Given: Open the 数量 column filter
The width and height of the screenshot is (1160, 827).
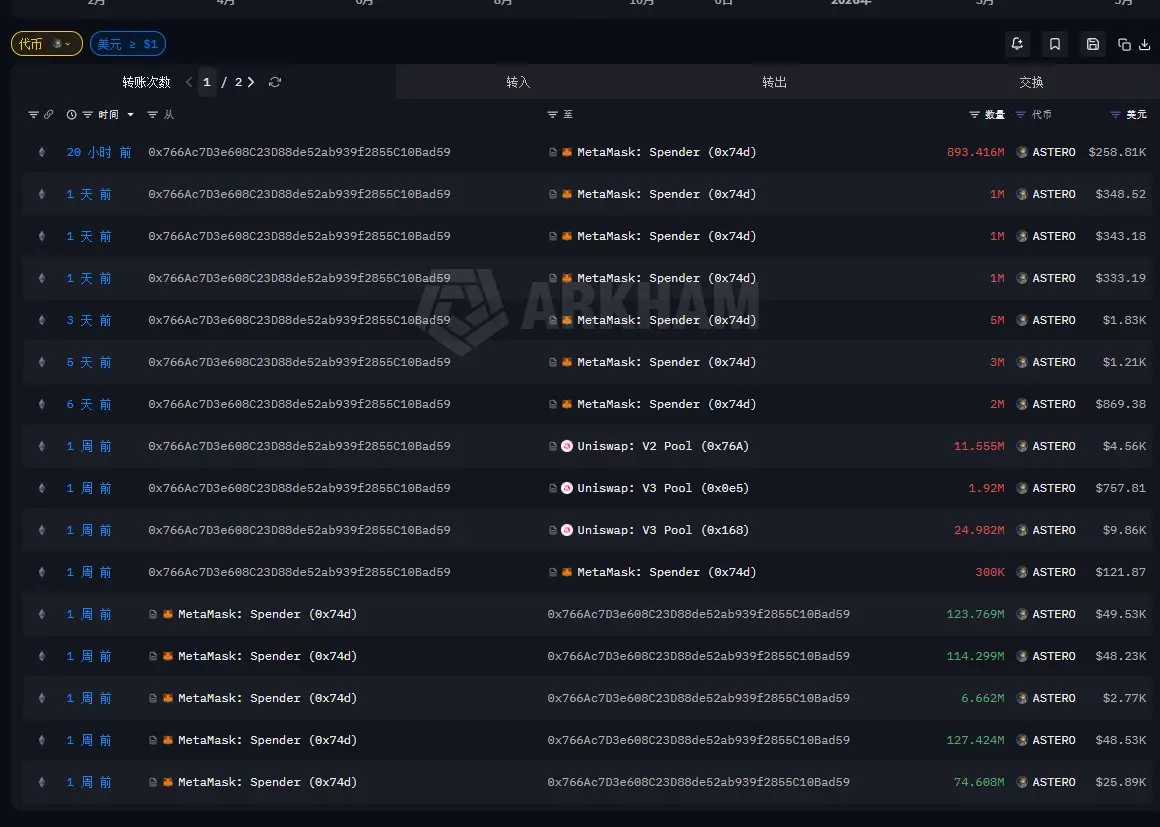Looking at the screenshot, I should (974, 115).
